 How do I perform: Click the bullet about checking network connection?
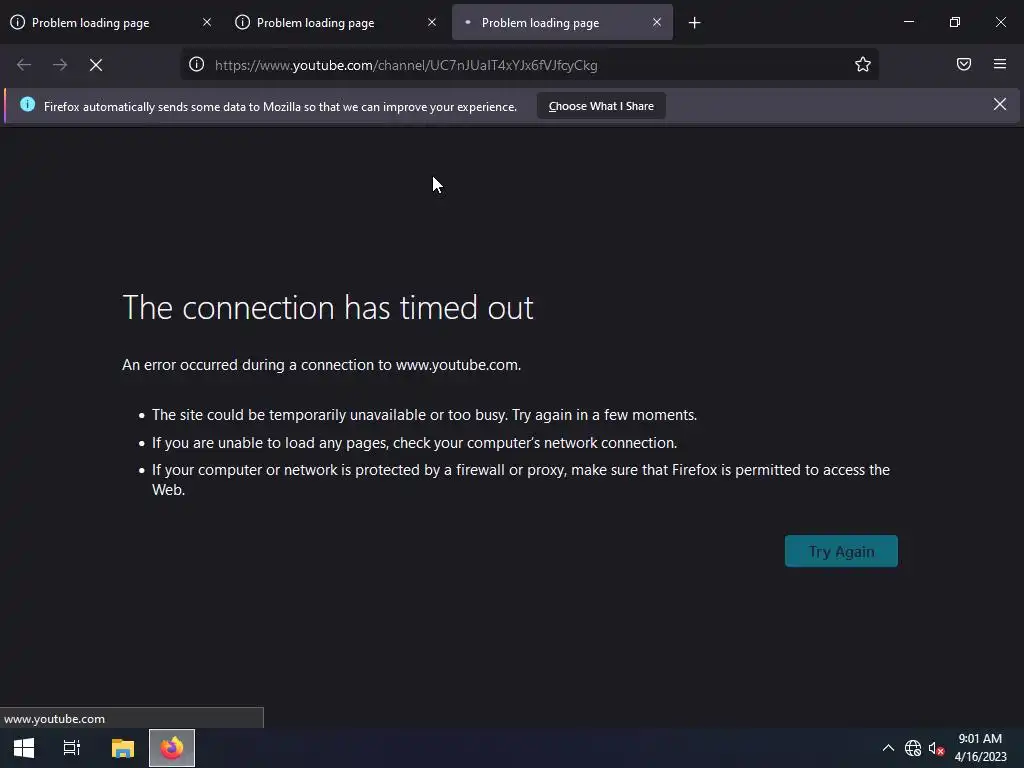pyautogui.click(x=414, y=443)
